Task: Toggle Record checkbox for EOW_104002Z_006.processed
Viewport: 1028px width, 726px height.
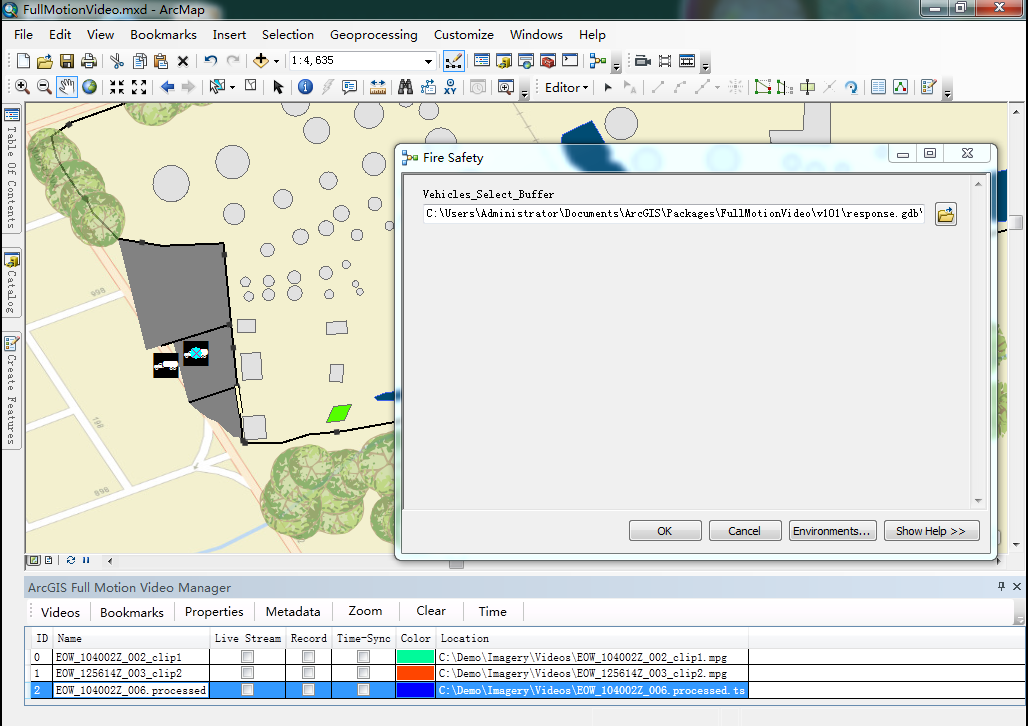Action: [308, 690]
